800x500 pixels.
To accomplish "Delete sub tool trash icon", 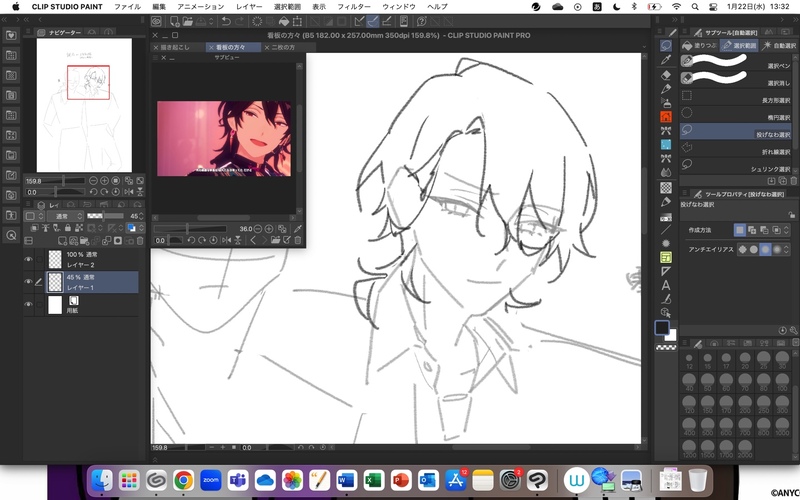I will (793, 181).
